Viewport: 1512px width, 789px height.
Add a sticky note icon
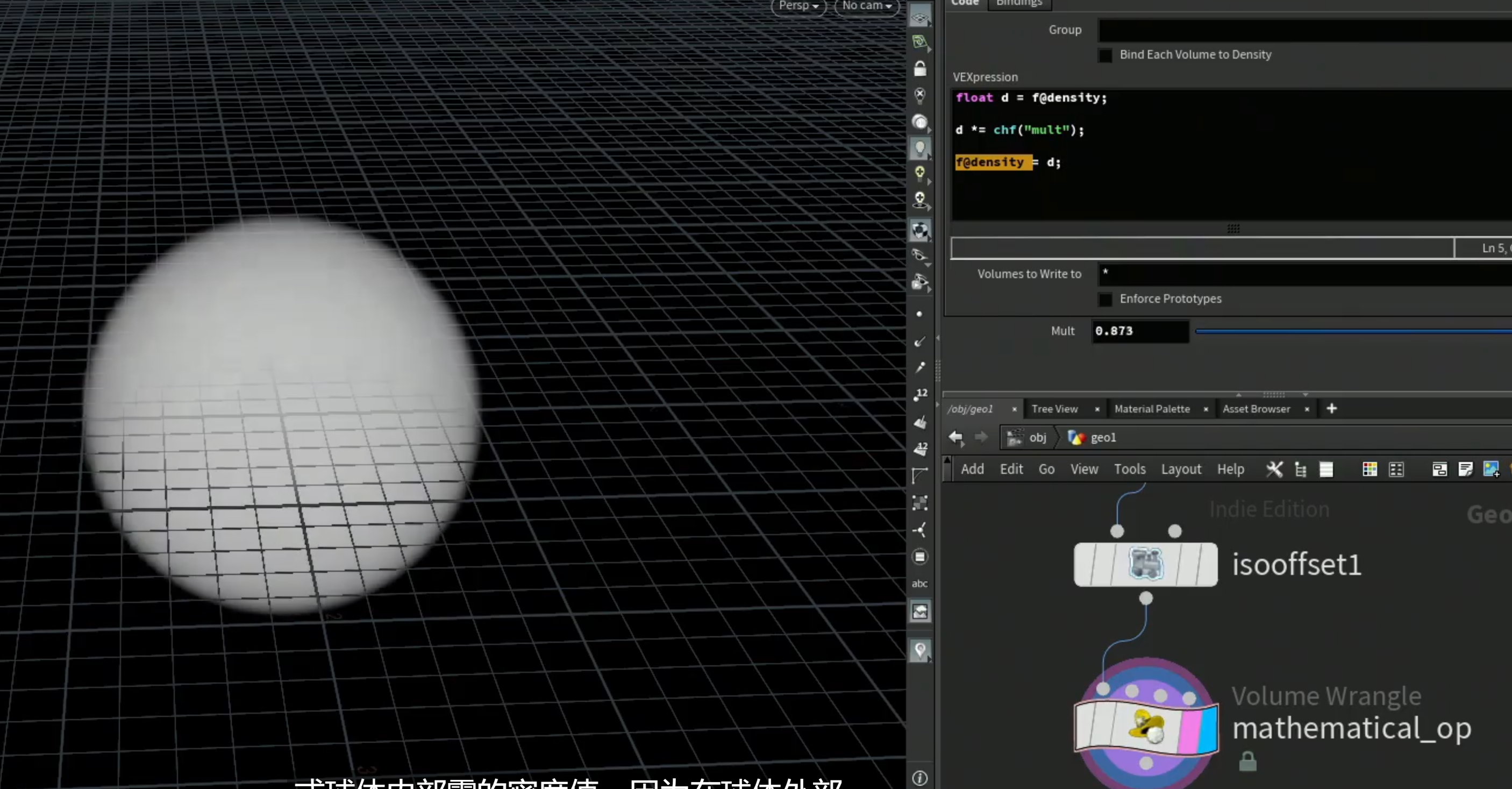(1466, 469)
